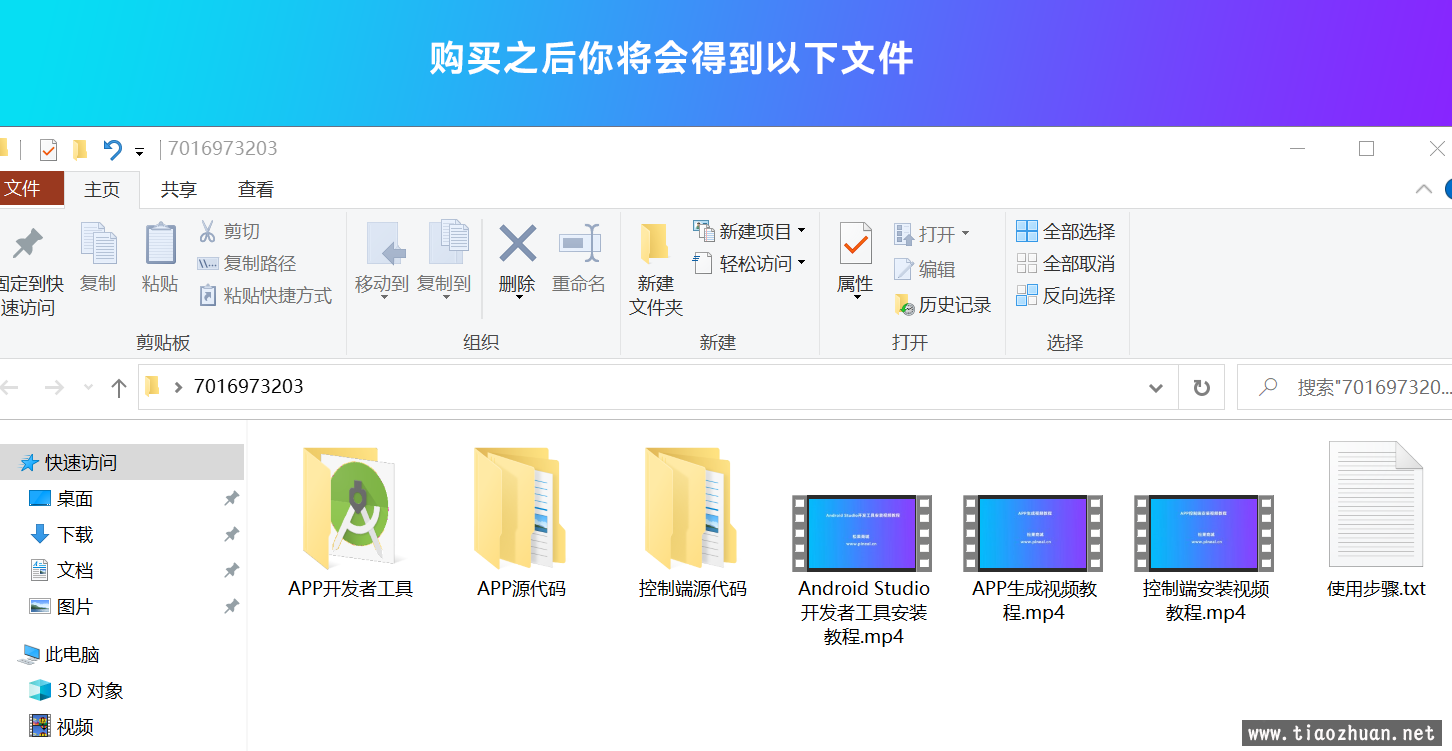
Task: Open the Share (共享) ribbon tab
Action: [x=179, y=189]
